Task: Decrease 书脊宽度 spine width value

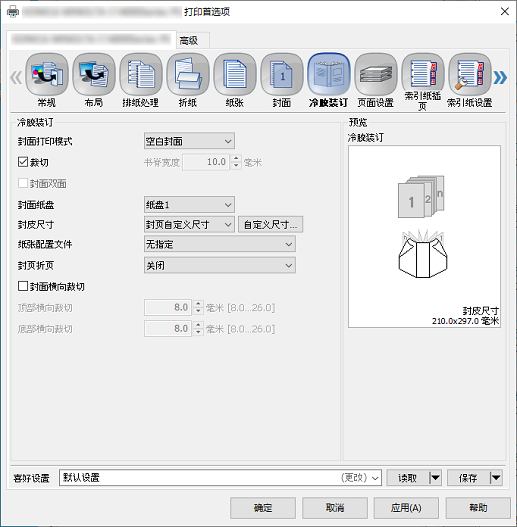Action: (x=236, y=166)
